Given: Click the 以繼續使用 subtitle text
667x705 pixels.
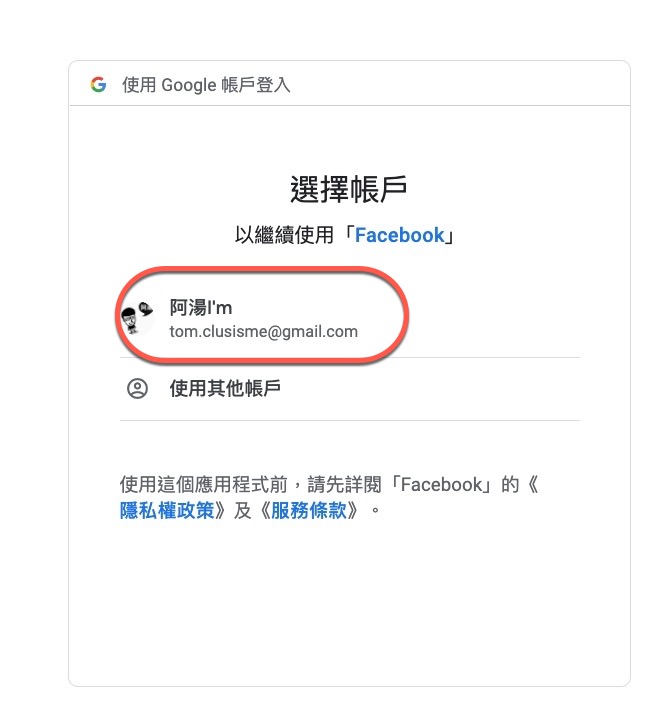Looking at the screenshot, I should click(284, 235).
